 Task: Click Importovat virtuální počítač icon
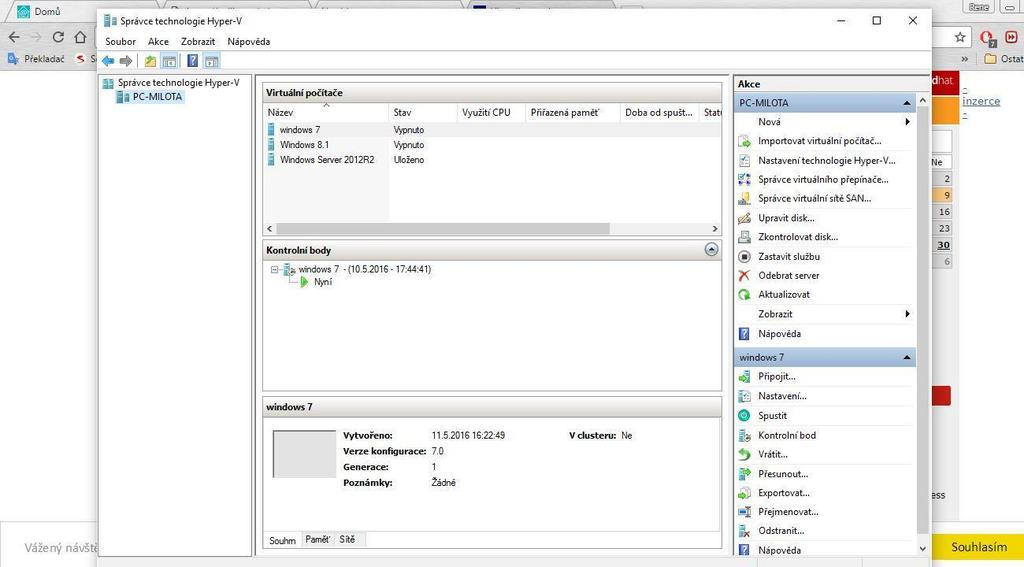click(744, 141)
